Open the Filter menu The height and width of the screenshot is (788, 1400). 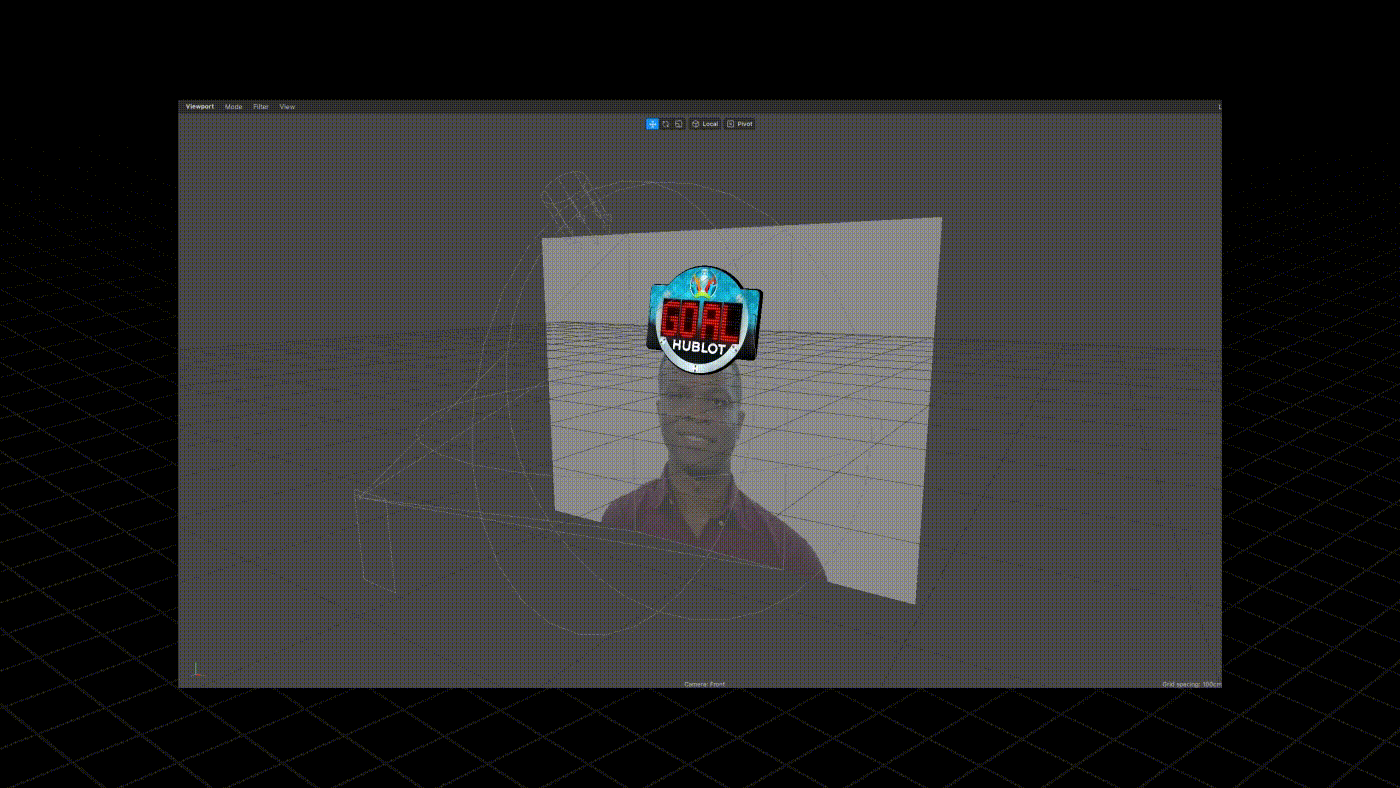tap(261, 106)
